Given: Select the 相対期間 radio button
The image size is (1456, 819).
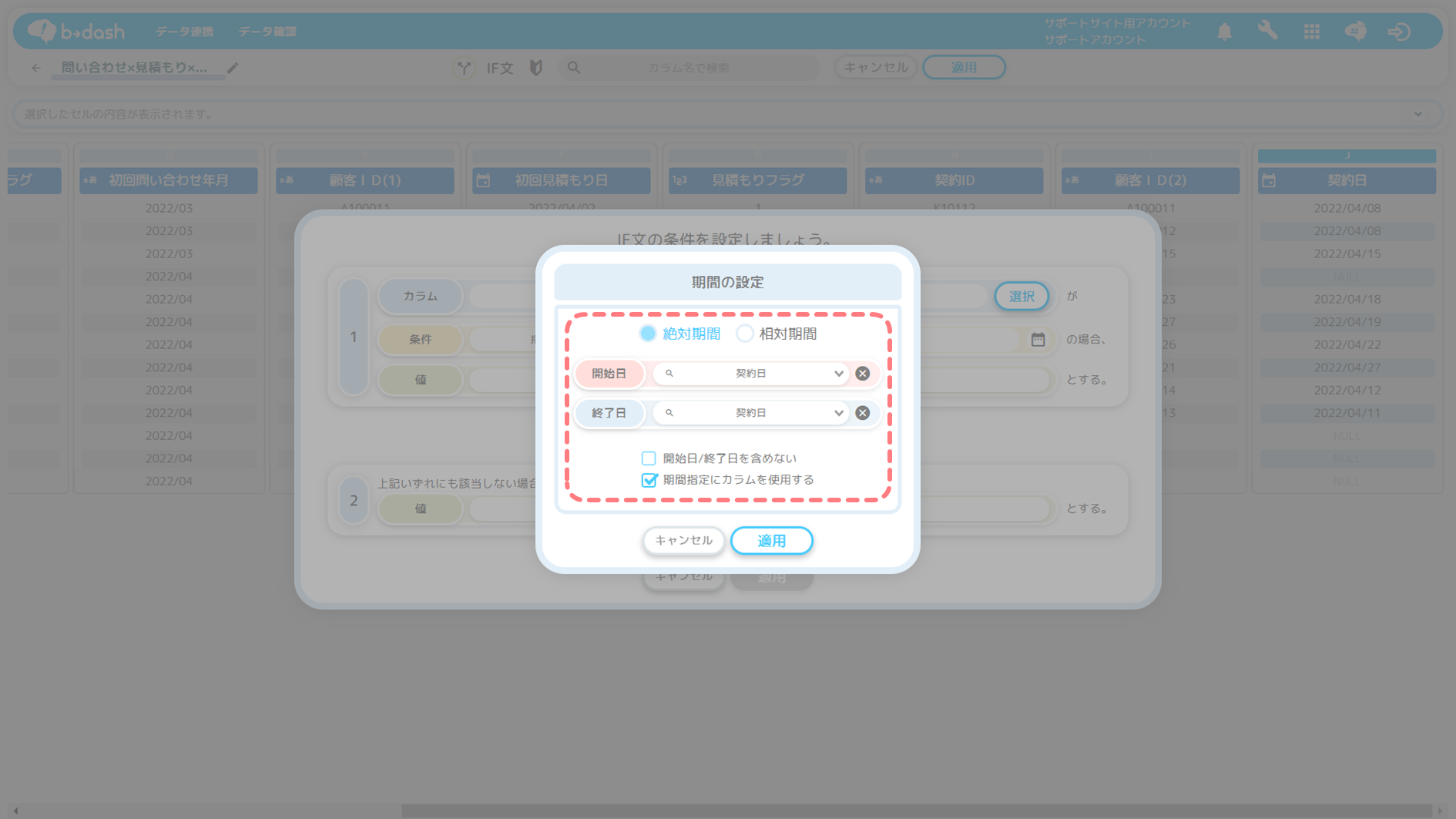Looking at the screenshot, I should [744, 334].
